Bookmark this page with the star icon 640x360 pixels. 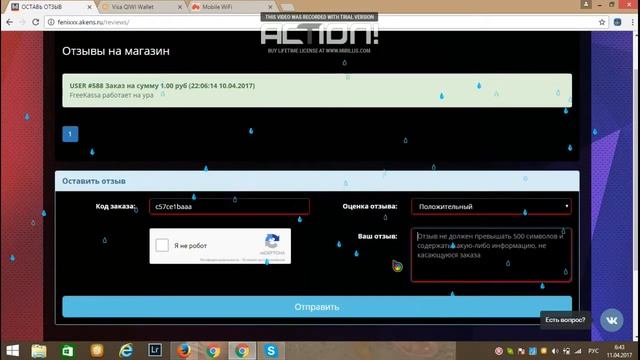tap(602, 22)
